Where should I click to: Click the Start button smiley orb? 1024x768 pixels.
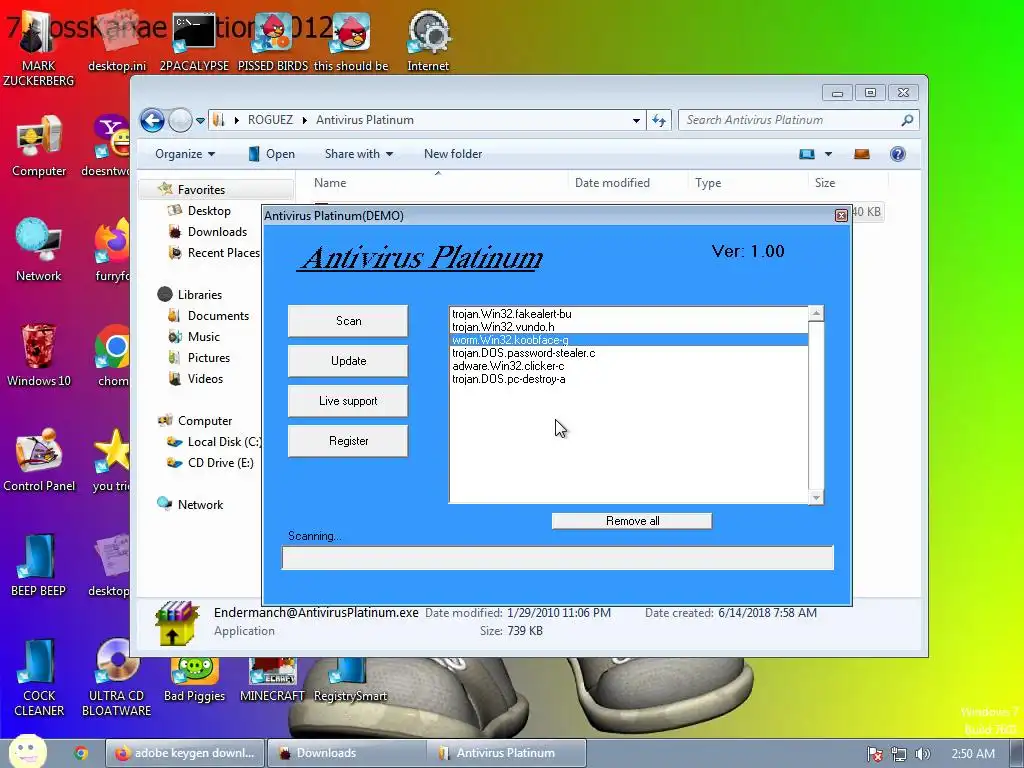tap(27, 751)
